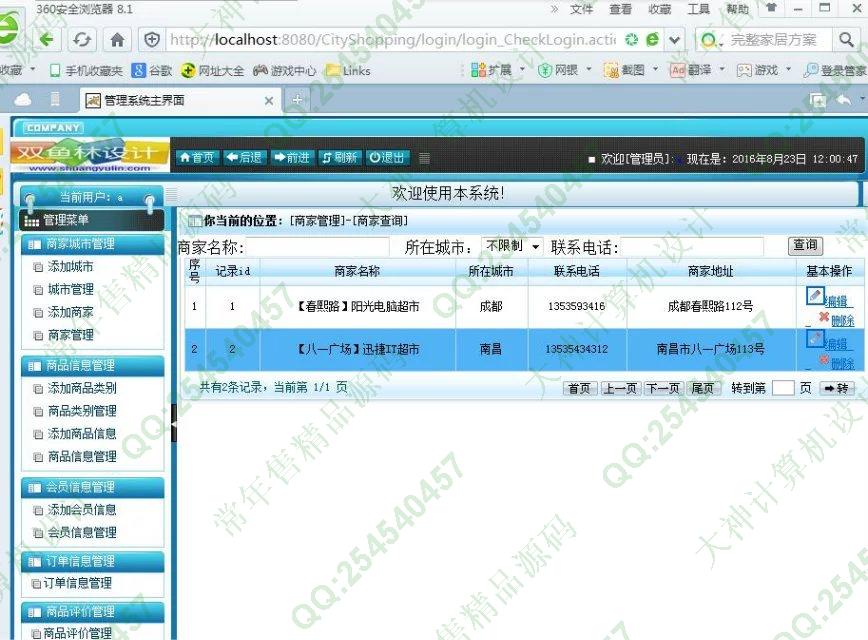Screen dimensions: 868x640
Task: Open the 游戏中心 bookmark
Action: 285,70
